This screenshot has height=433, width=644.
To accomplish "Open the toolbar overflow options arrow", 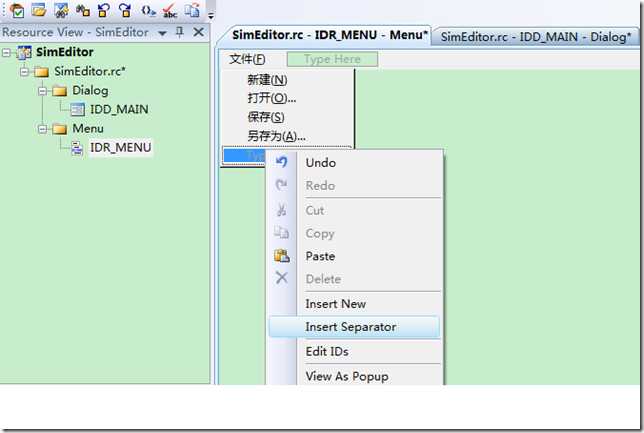I will click(211, 16).
